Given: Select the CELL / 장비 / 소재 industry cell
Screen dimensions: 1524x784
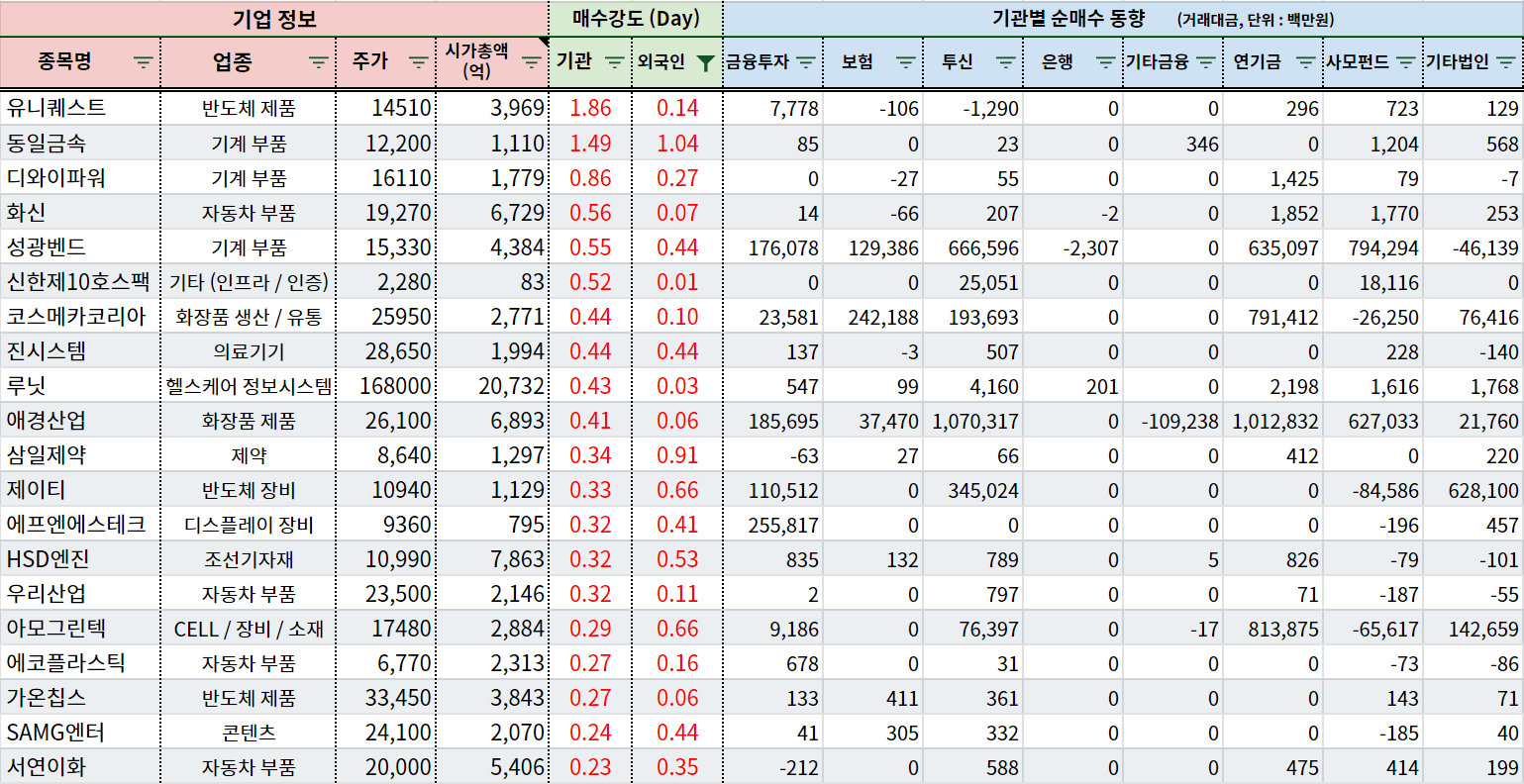Looking at the screenshot, I should [x=249, y=628].
